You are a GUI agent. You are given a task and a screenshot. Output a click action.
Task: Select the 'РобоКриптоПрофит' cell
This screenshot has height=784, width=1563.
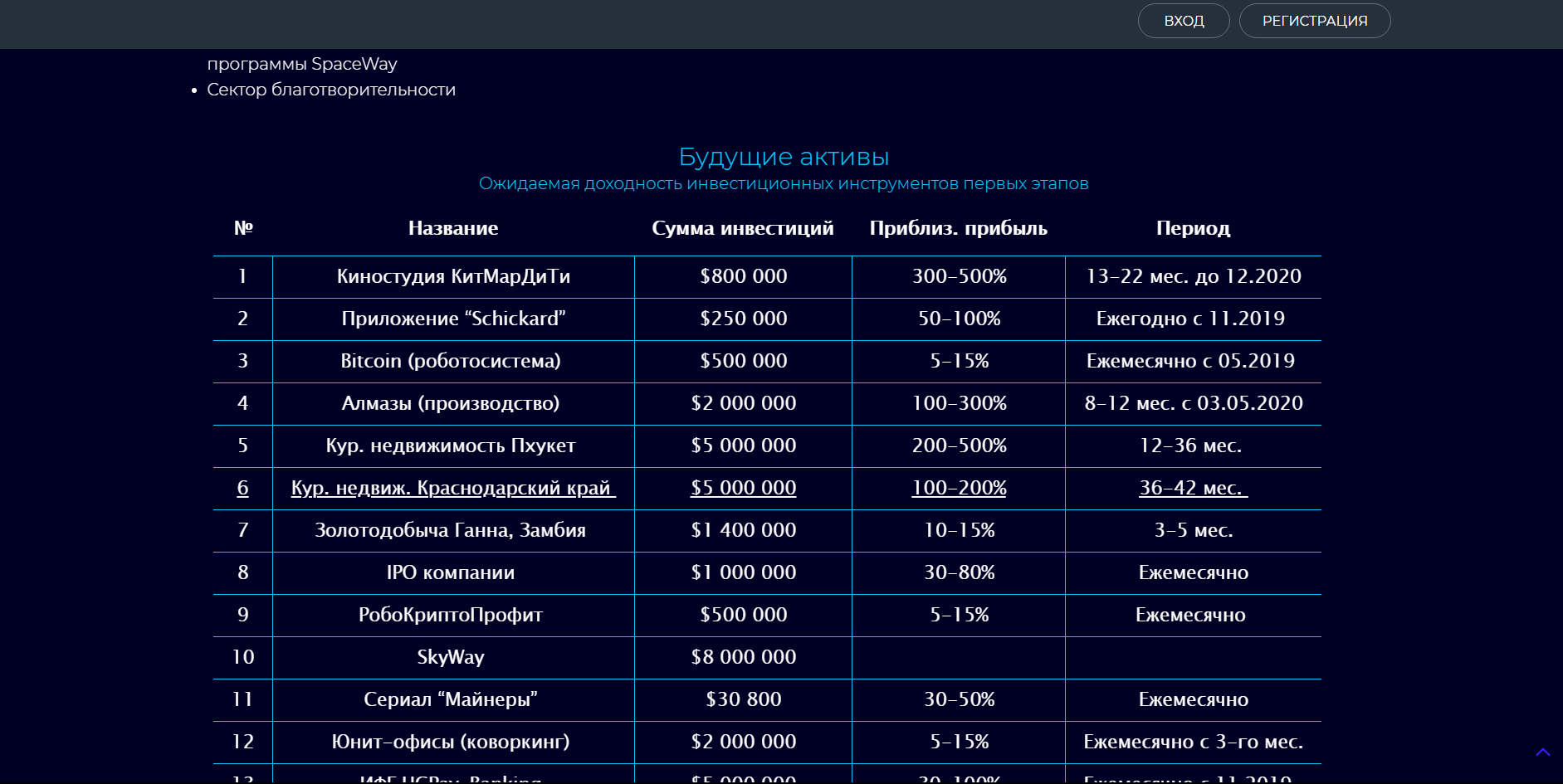[453, 616]
